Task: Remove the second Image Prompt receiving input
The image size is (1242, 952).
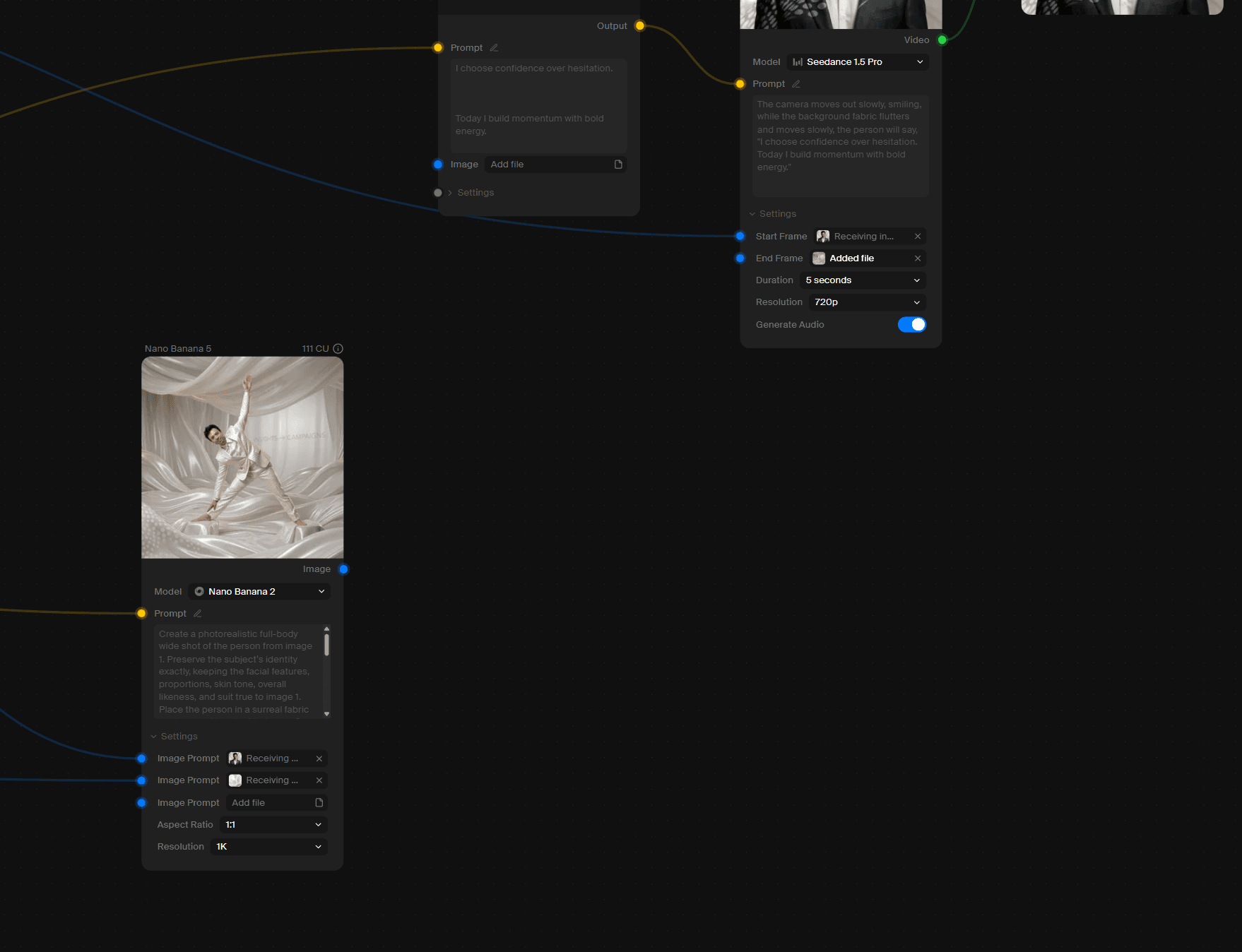Action: pyautogui.click(x=319, y=780)
